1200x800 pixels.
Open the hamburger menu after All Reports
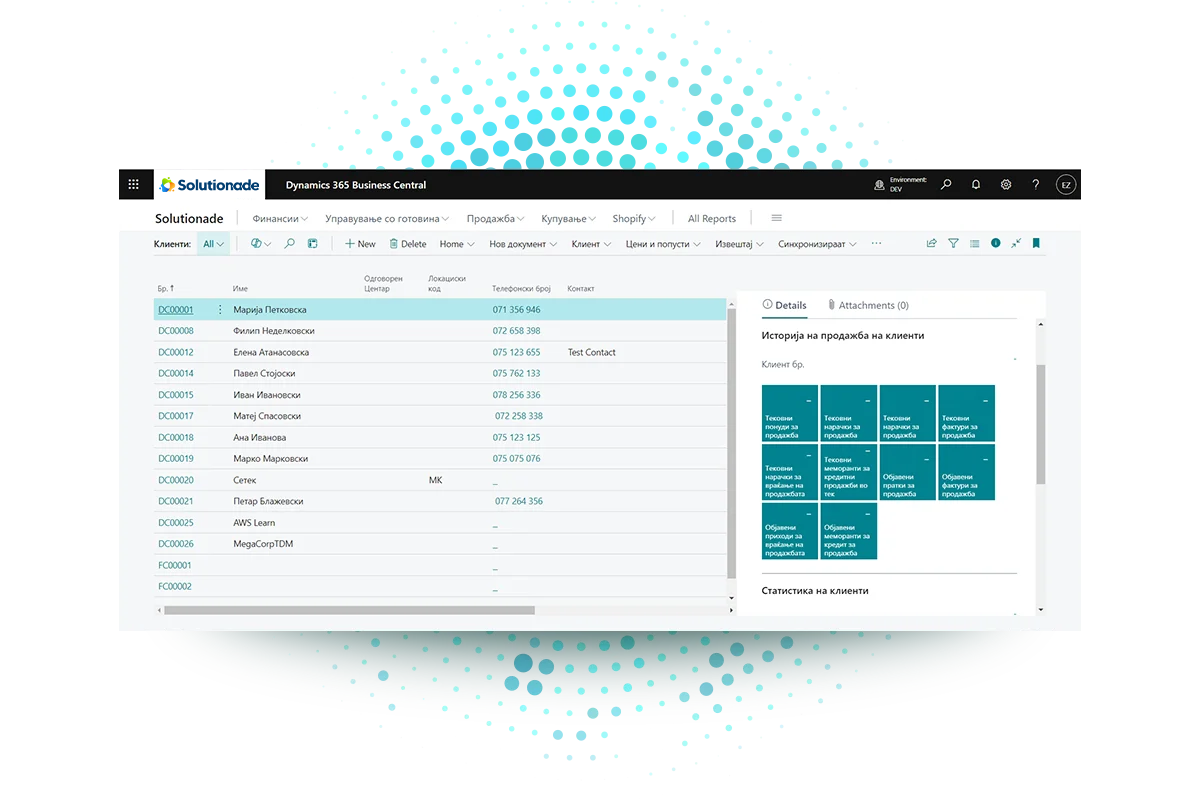click(776, 218)
